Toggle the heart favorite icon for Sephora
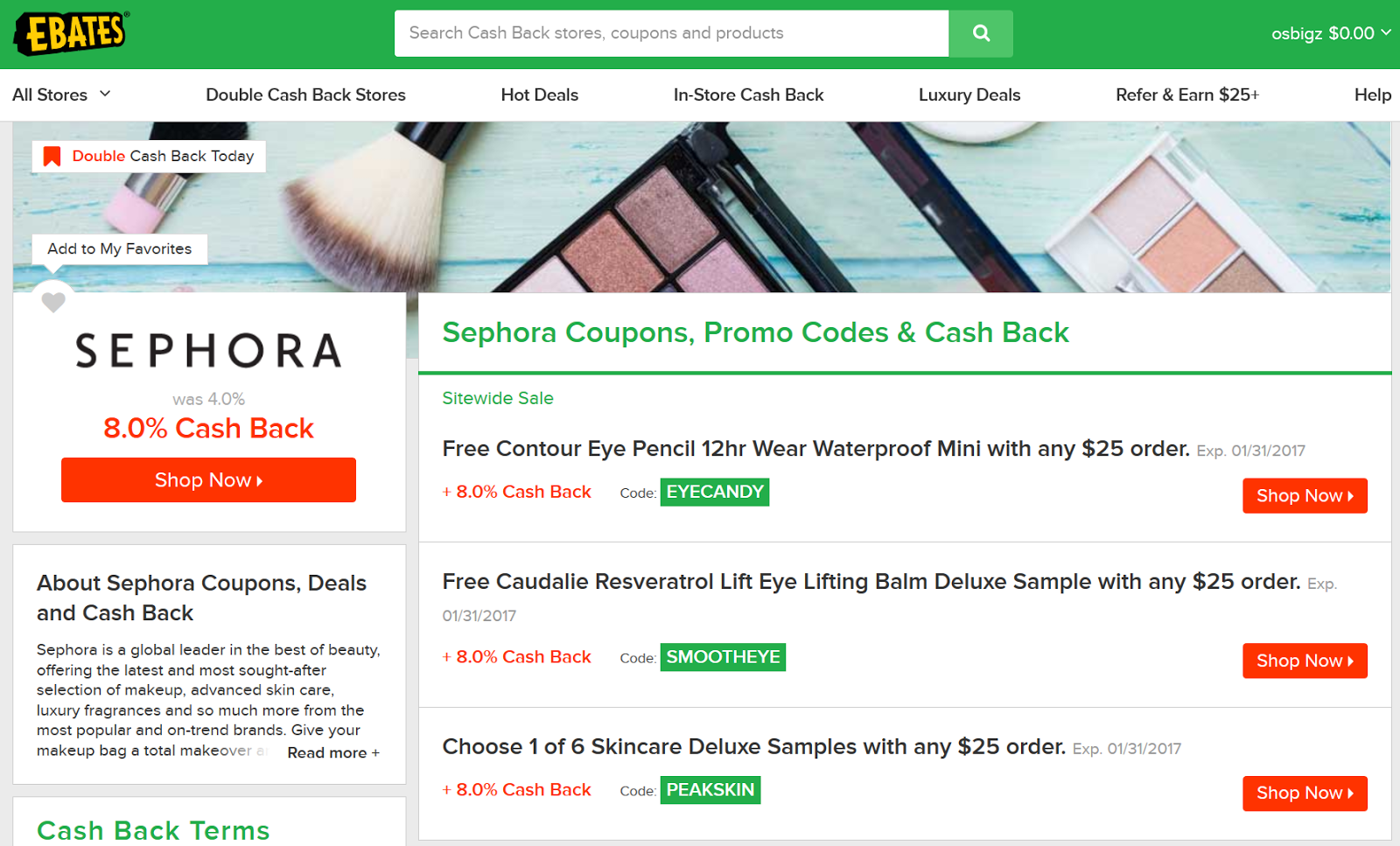This screenshot has height=846, width=1400. pos(53,302)
